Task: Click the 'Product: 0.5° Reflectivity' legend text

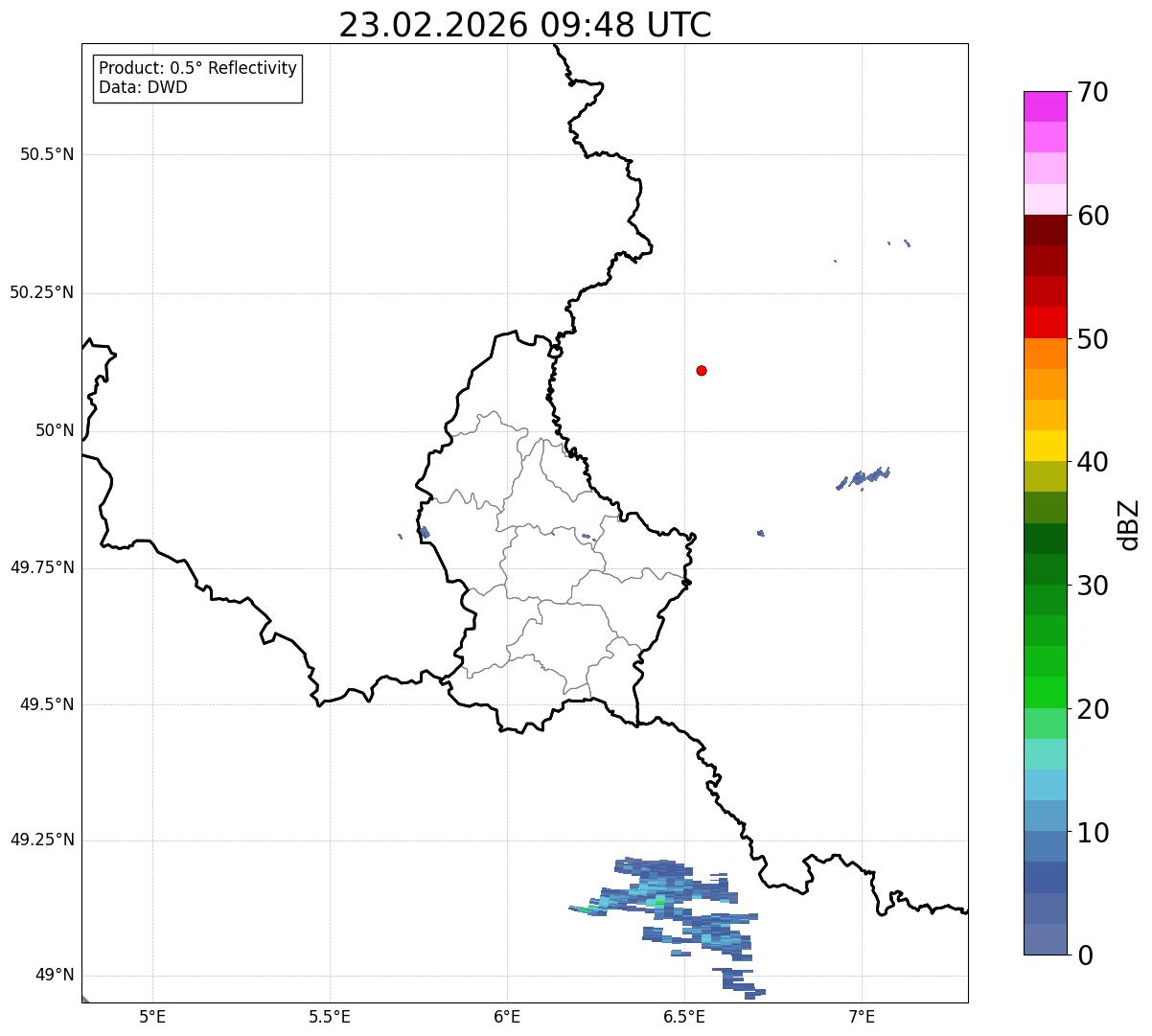Action: click(198, 68)
